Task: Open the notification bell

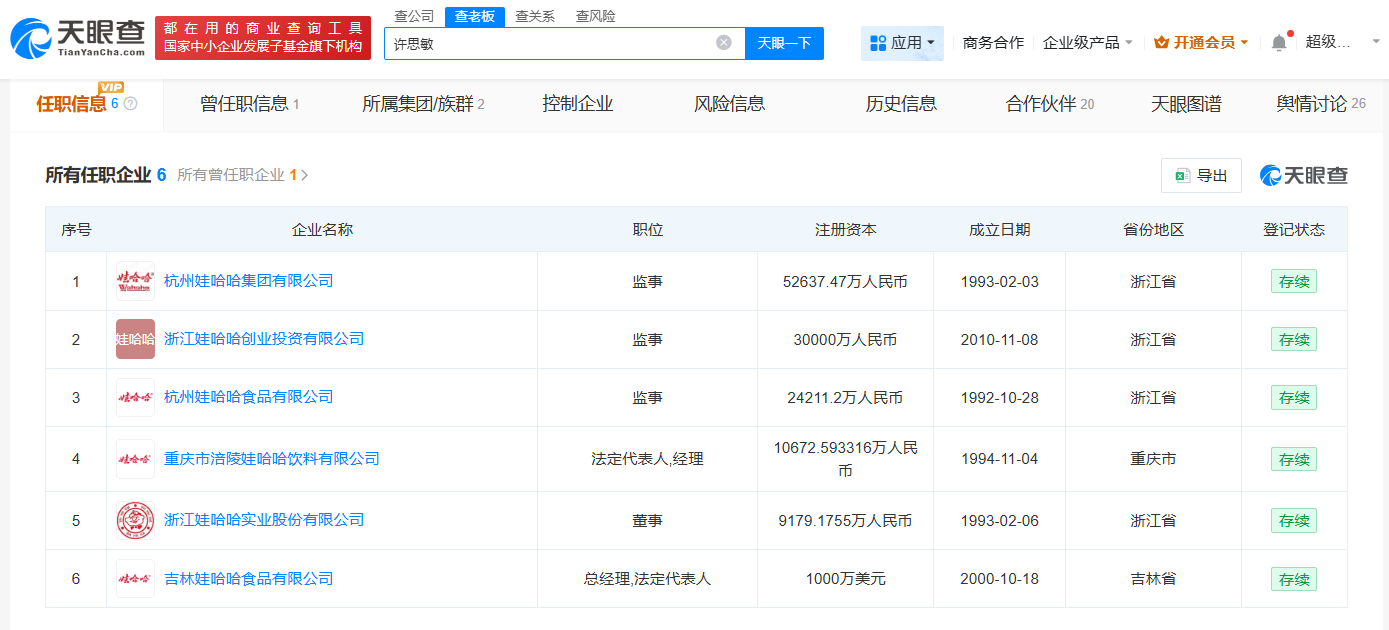Action: coord(1279,43)
